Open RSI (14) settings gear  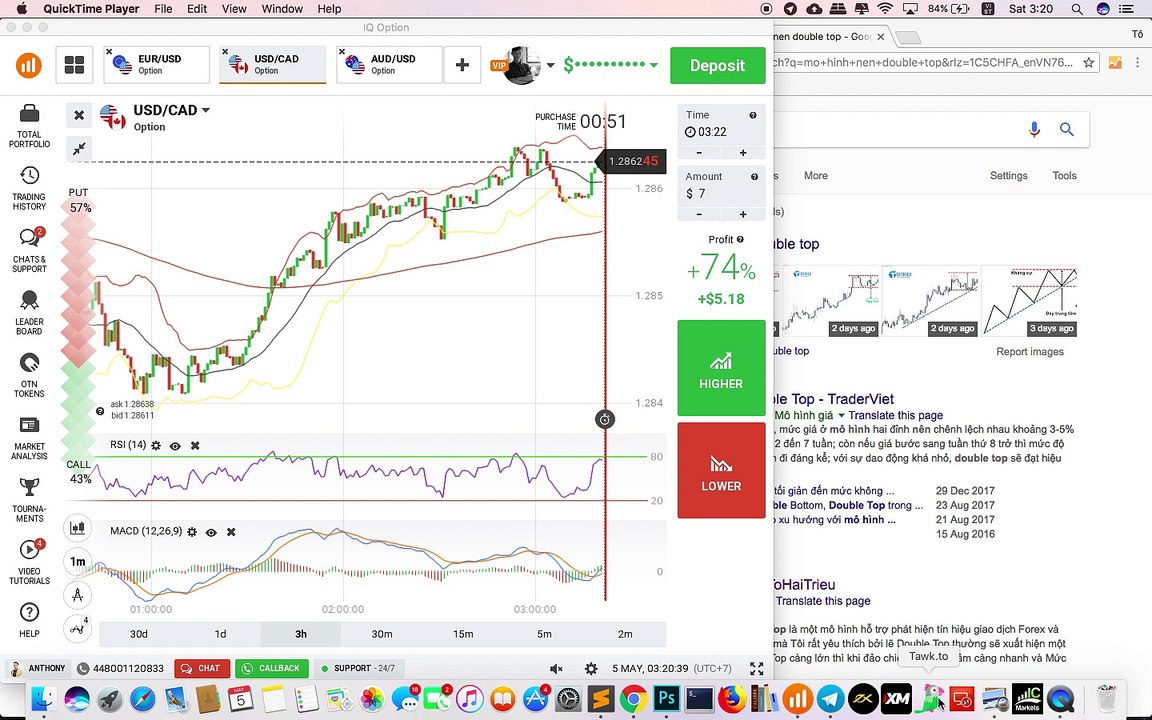156,445
